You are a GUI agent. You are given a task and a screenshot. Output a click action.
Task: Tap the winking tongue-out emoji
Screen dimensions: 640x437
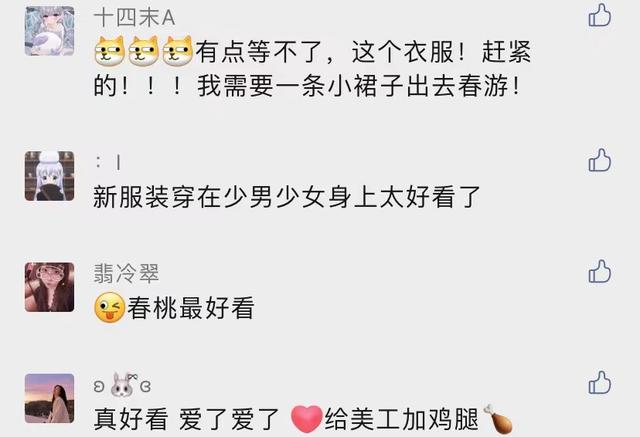109,308
